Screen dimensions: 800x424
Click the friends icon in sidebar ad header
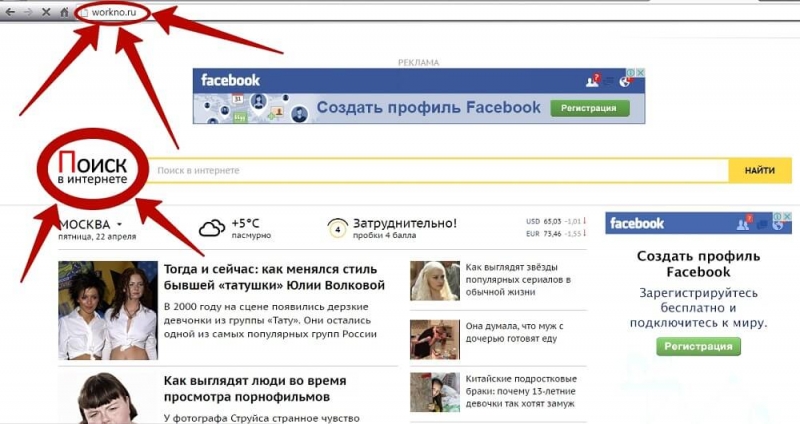pyautogui.click(x=744, y=223)
